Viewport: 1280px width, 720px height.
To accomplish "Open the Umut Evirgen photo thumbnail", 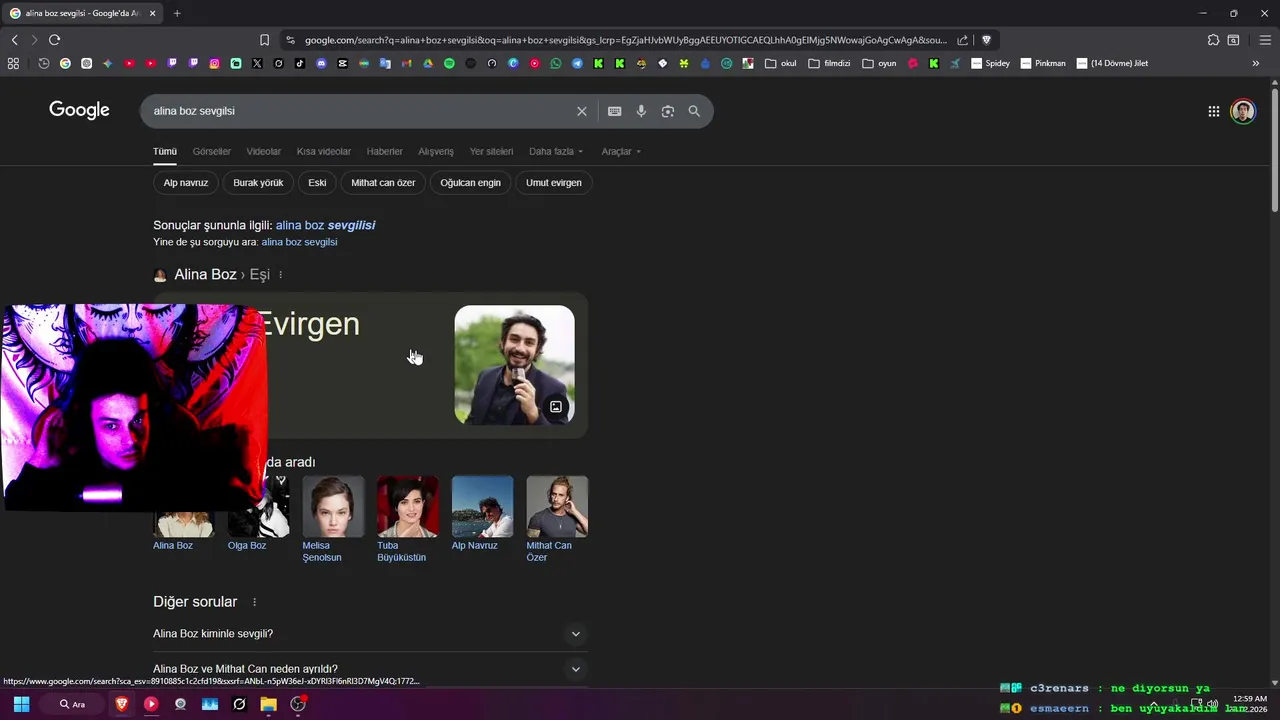I will coord(514,365).
